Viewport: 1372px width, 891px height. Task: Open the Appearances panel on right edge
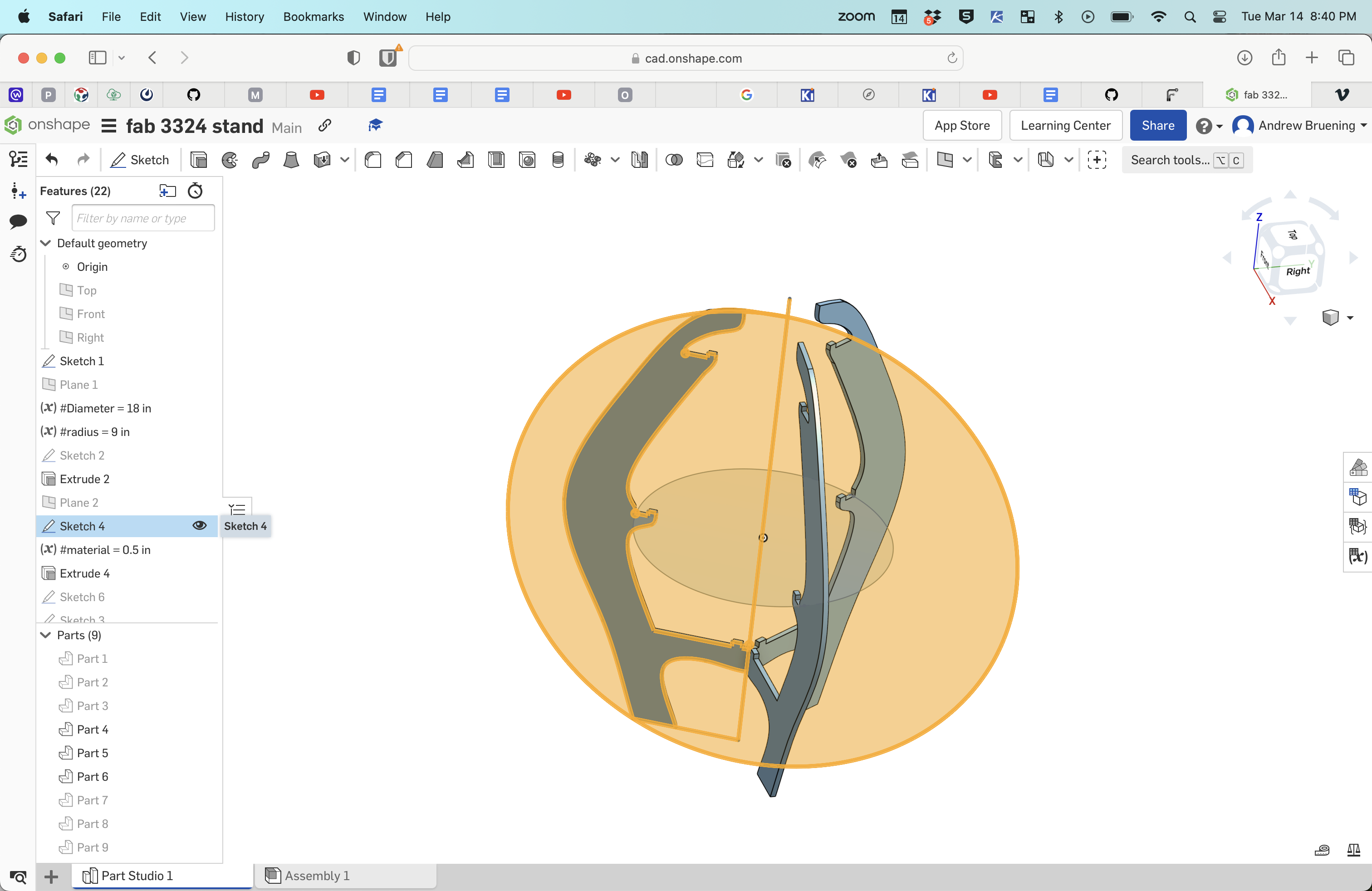tap(1358, 467)
